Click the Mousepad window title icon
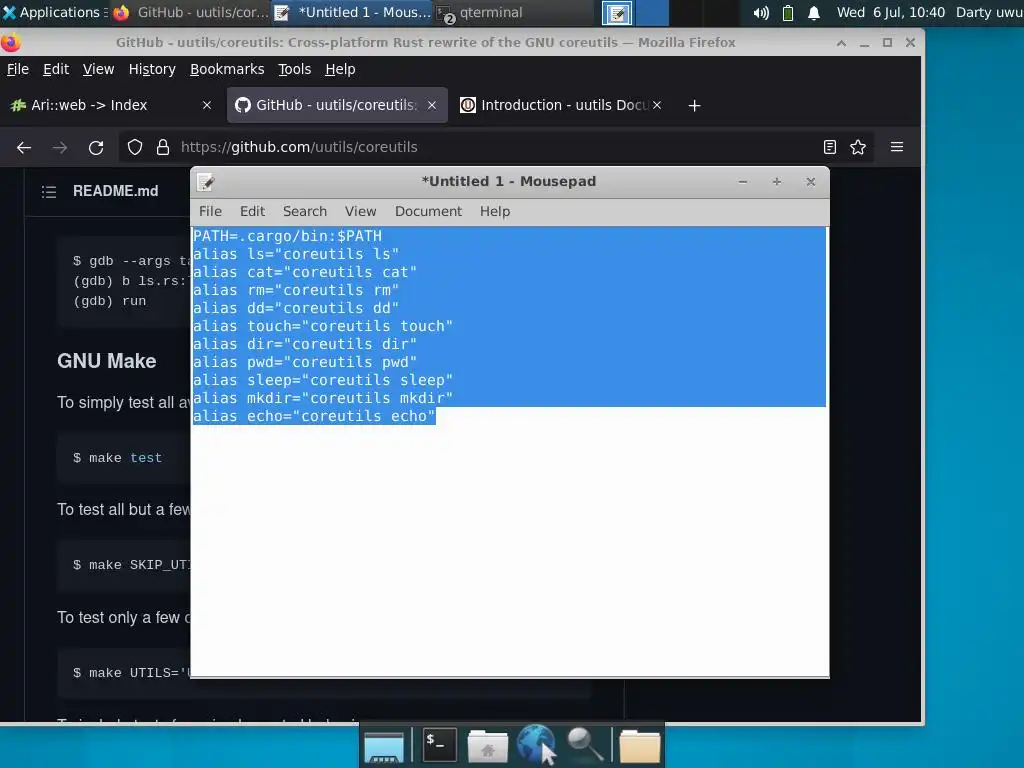 [x=206, y=182]
